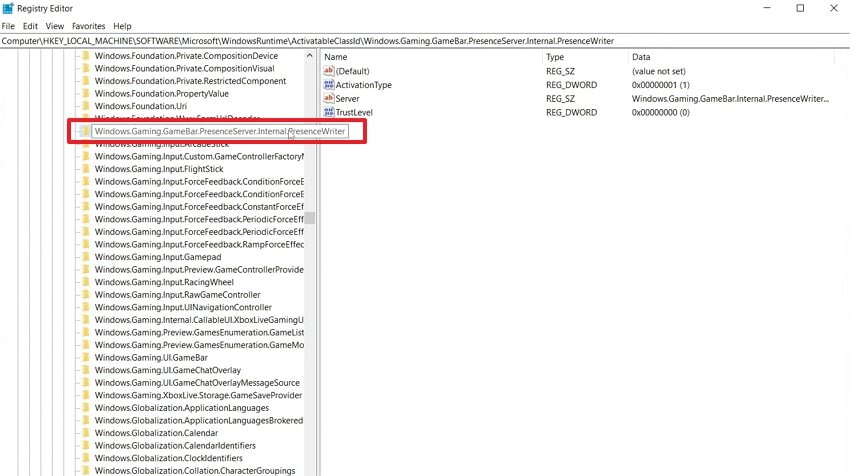Click inside the key rename edit box
The width and height of the screenshot is (850, 476).
220,131
